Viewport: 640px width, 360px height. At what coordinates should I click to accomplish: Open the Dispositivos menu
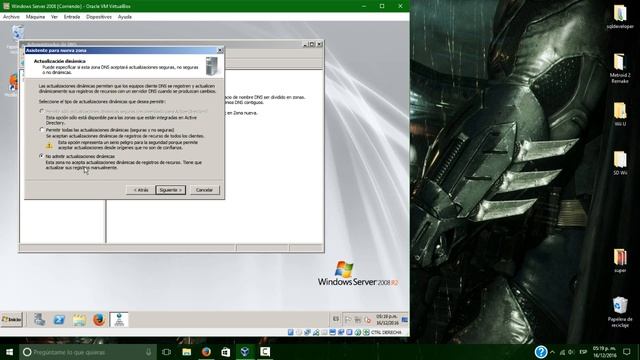99,17
